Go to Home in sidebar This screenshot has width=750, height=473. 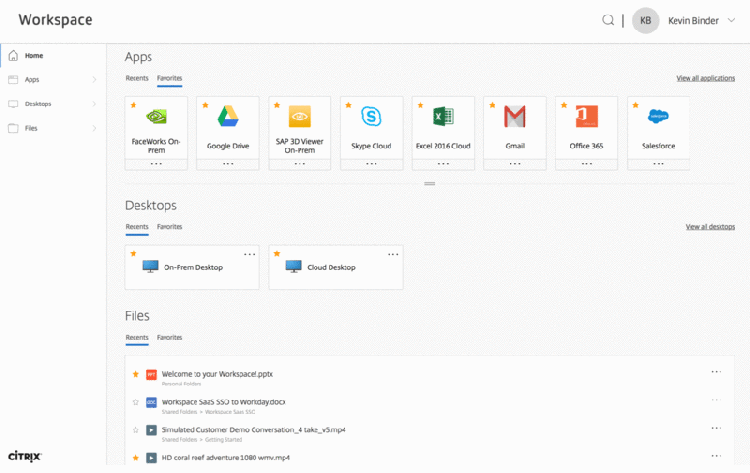[x=34, y=55]
